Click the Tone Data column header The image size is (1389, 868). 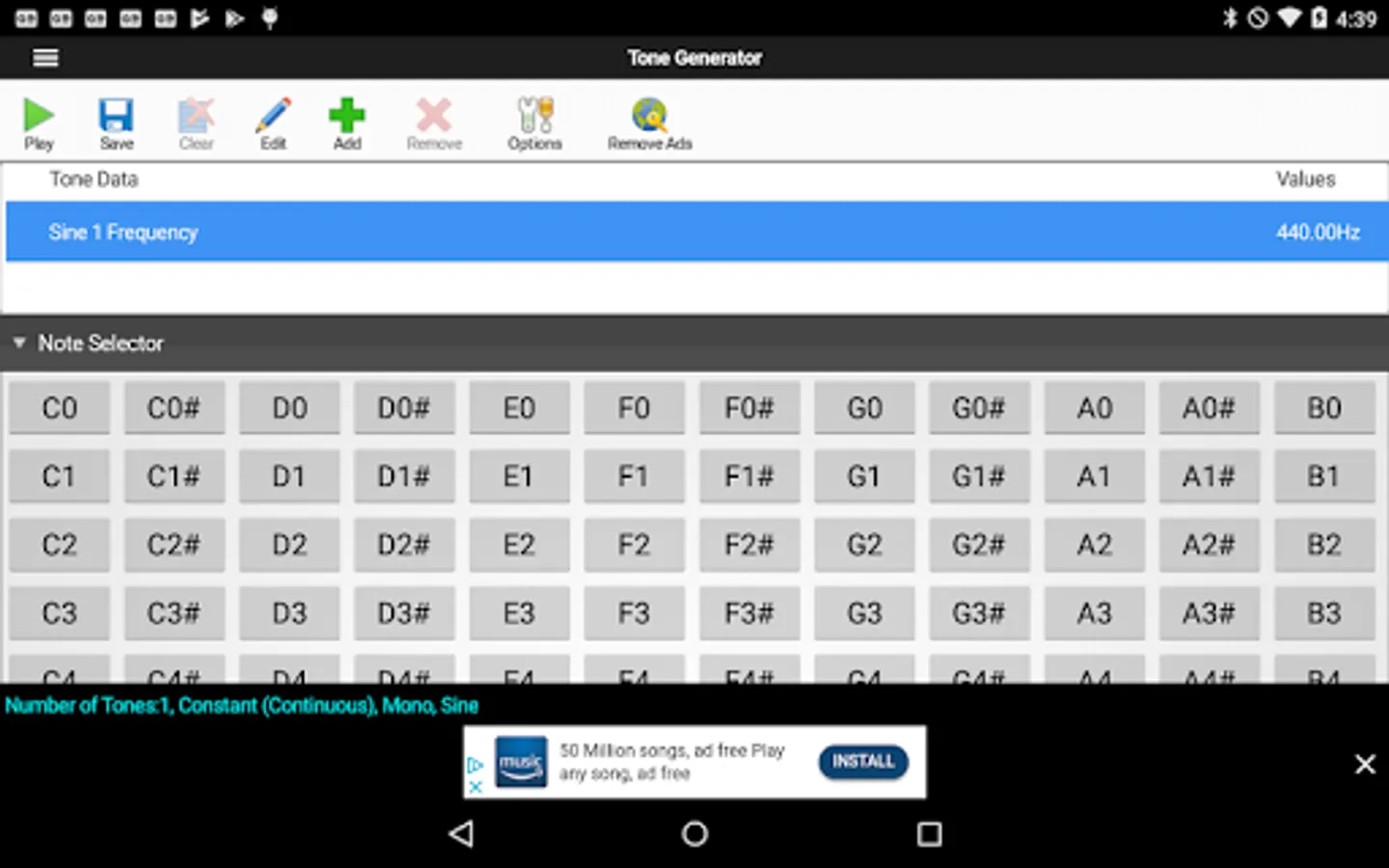[x=94, y=179]
